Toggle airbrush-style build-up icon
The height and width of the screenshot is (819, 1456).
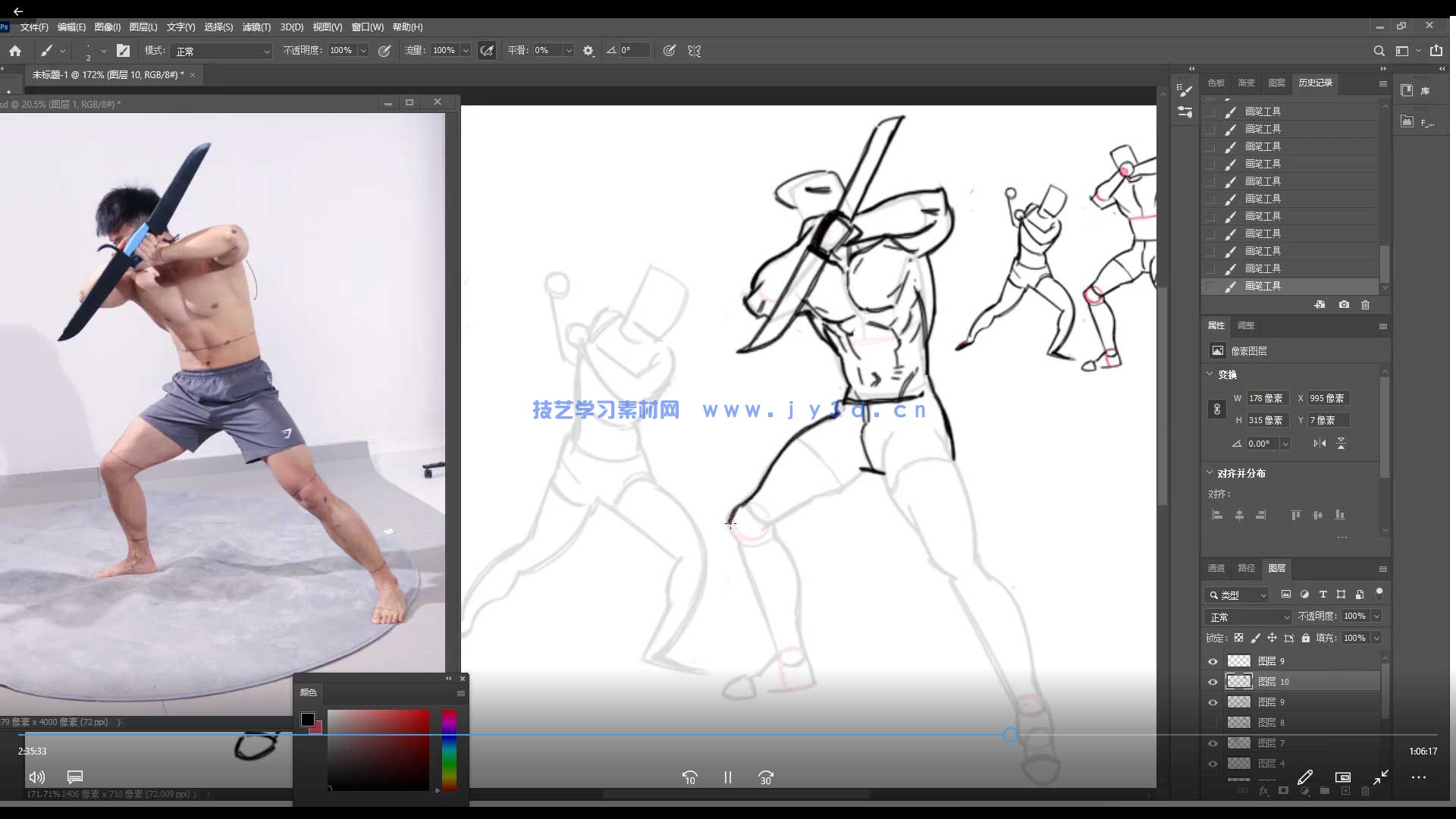(x=487, y=51)
